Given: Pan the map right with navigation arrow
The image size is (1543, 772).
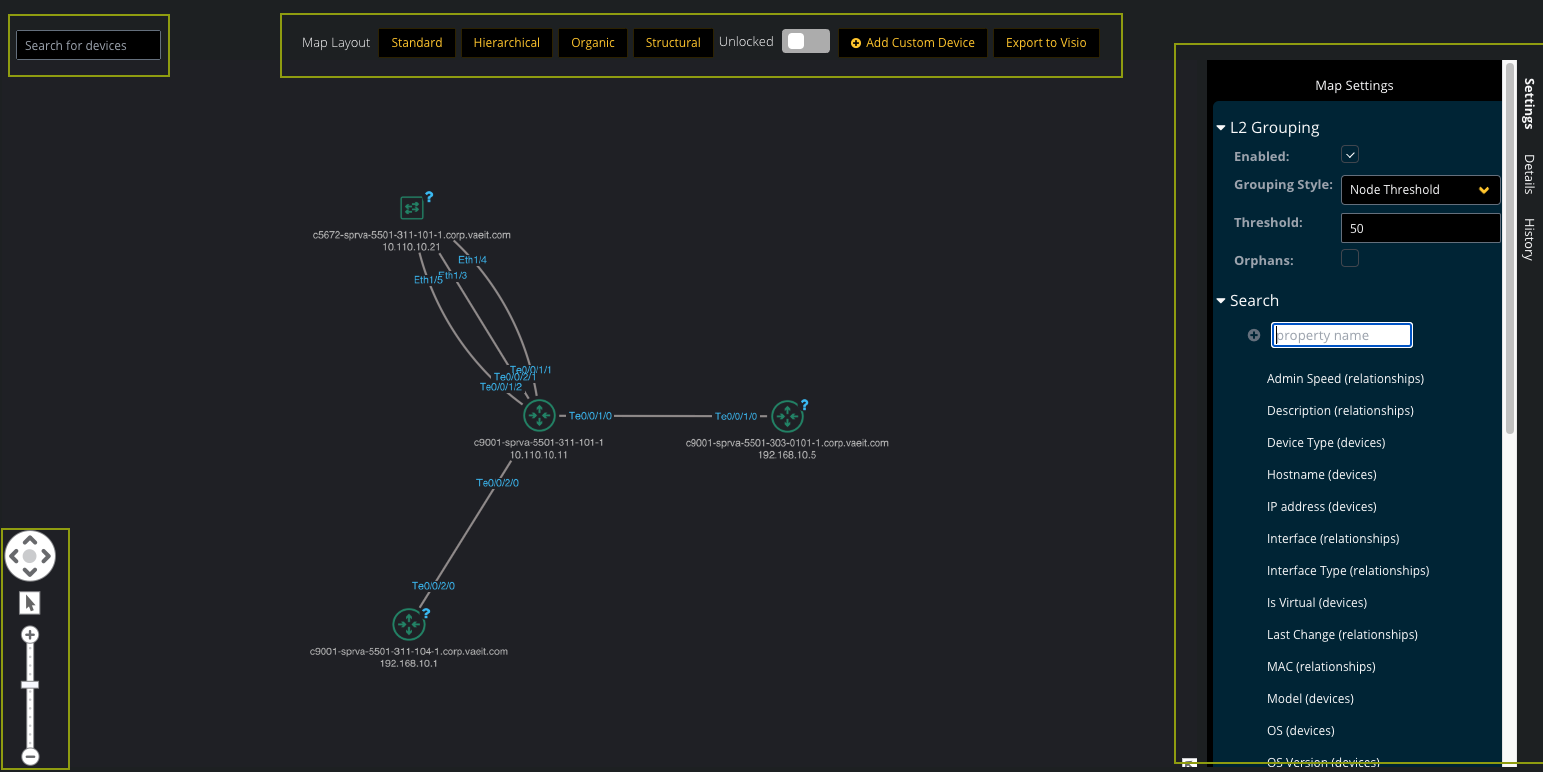Looking at the screenshot, I should (x=46, y=556).
